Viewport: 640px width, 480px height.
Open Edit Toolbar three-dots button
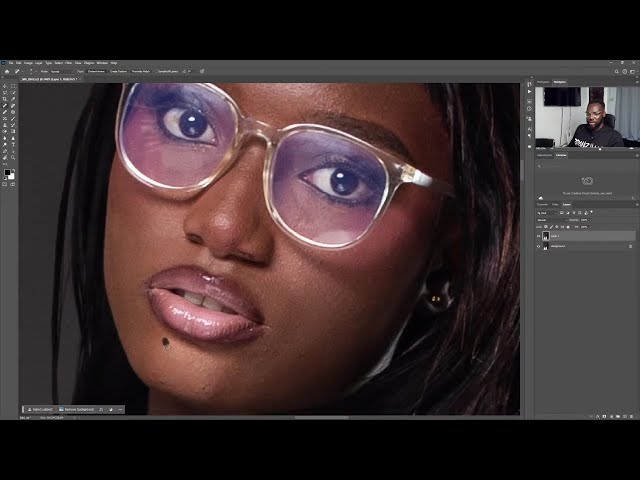point(4,164)
